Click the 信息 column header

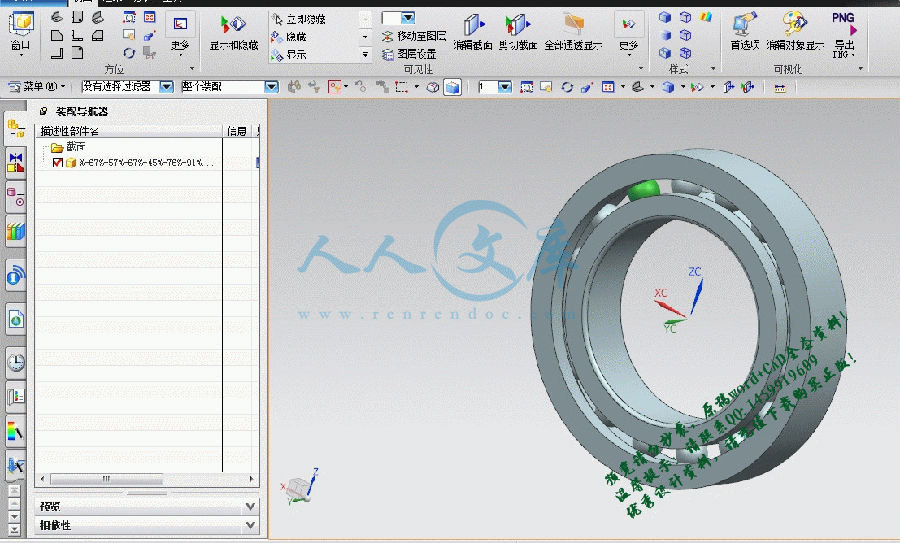click(x=237, y=131)
